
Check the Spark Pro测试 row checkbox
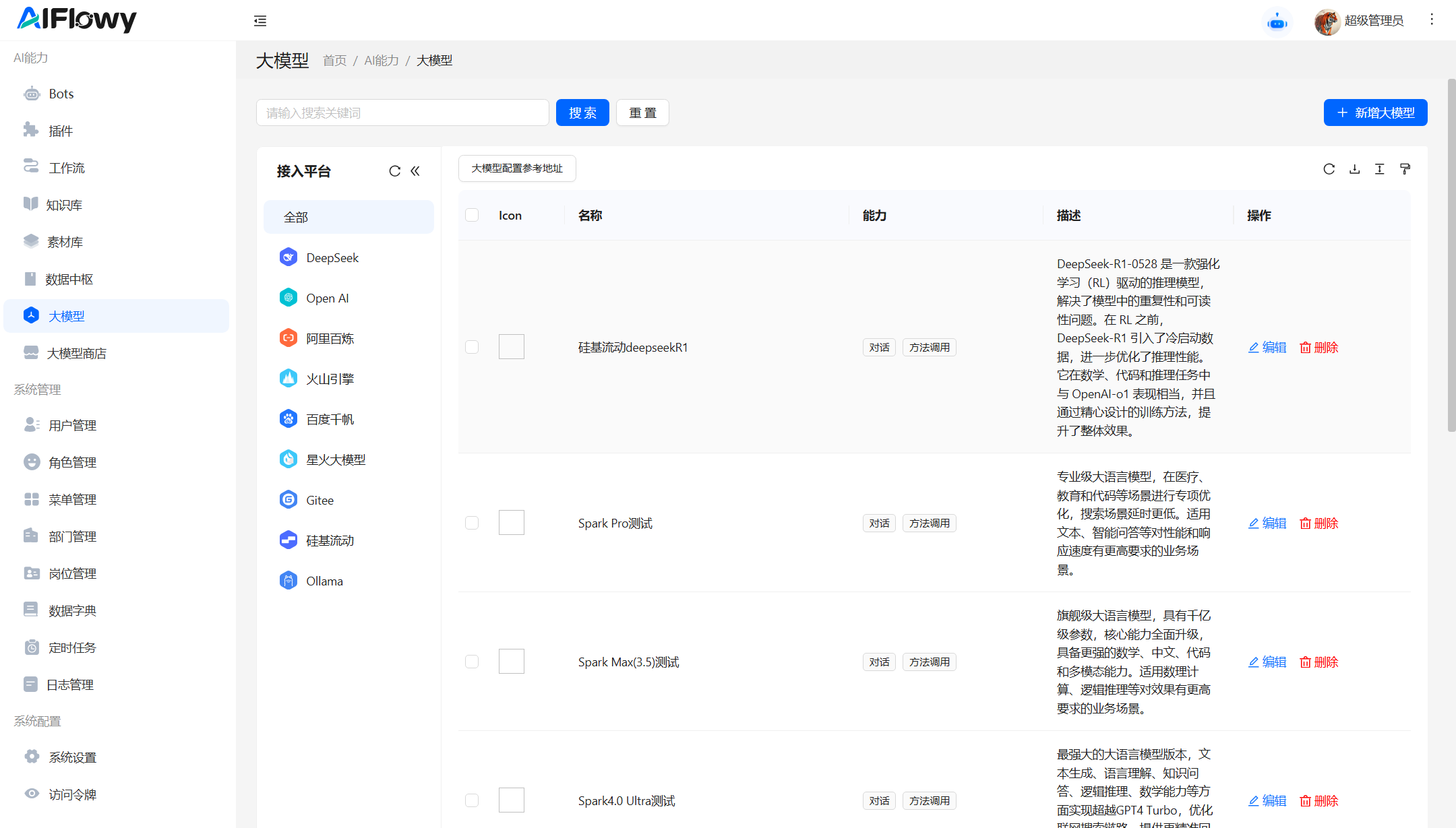click(472, 523)
